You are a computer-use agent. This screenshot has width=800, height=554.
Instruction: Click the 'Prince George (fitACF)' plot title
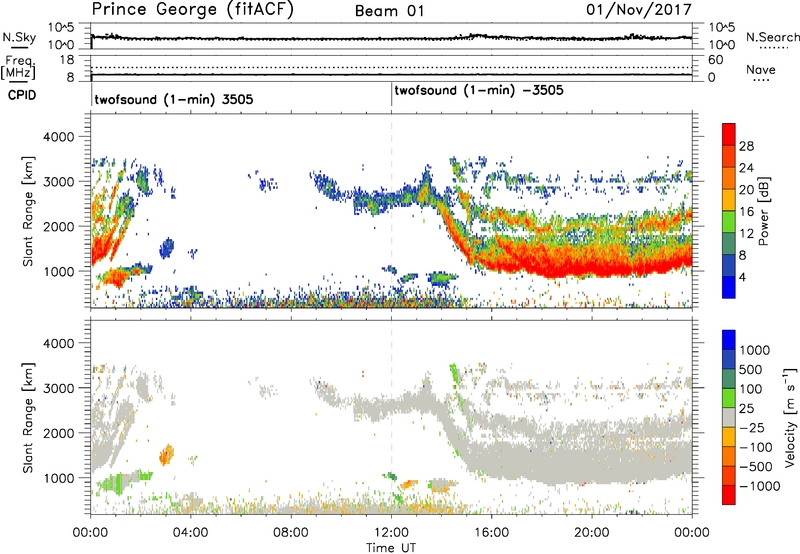(x=192, y=10)
